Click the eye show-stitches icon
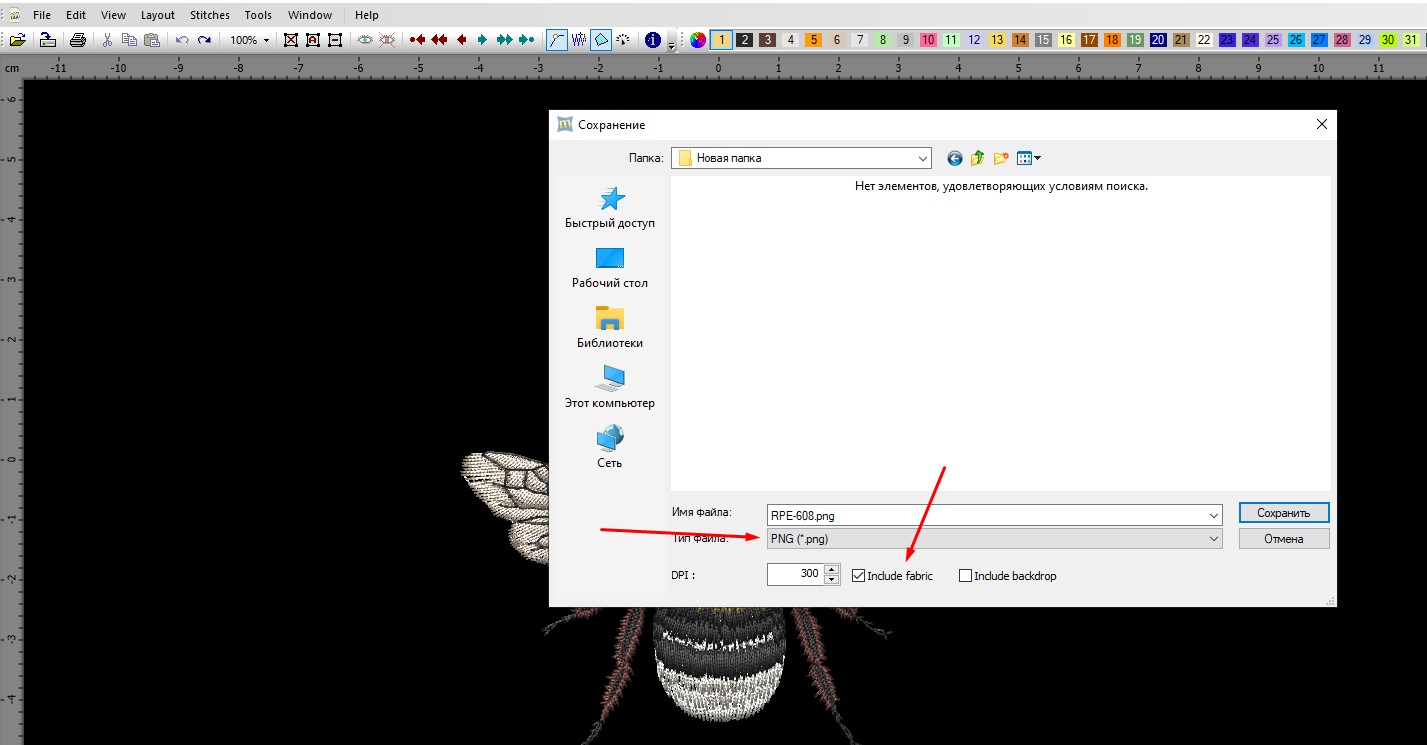This screenshot has width=1427, height=745. (x=365, y=40)
